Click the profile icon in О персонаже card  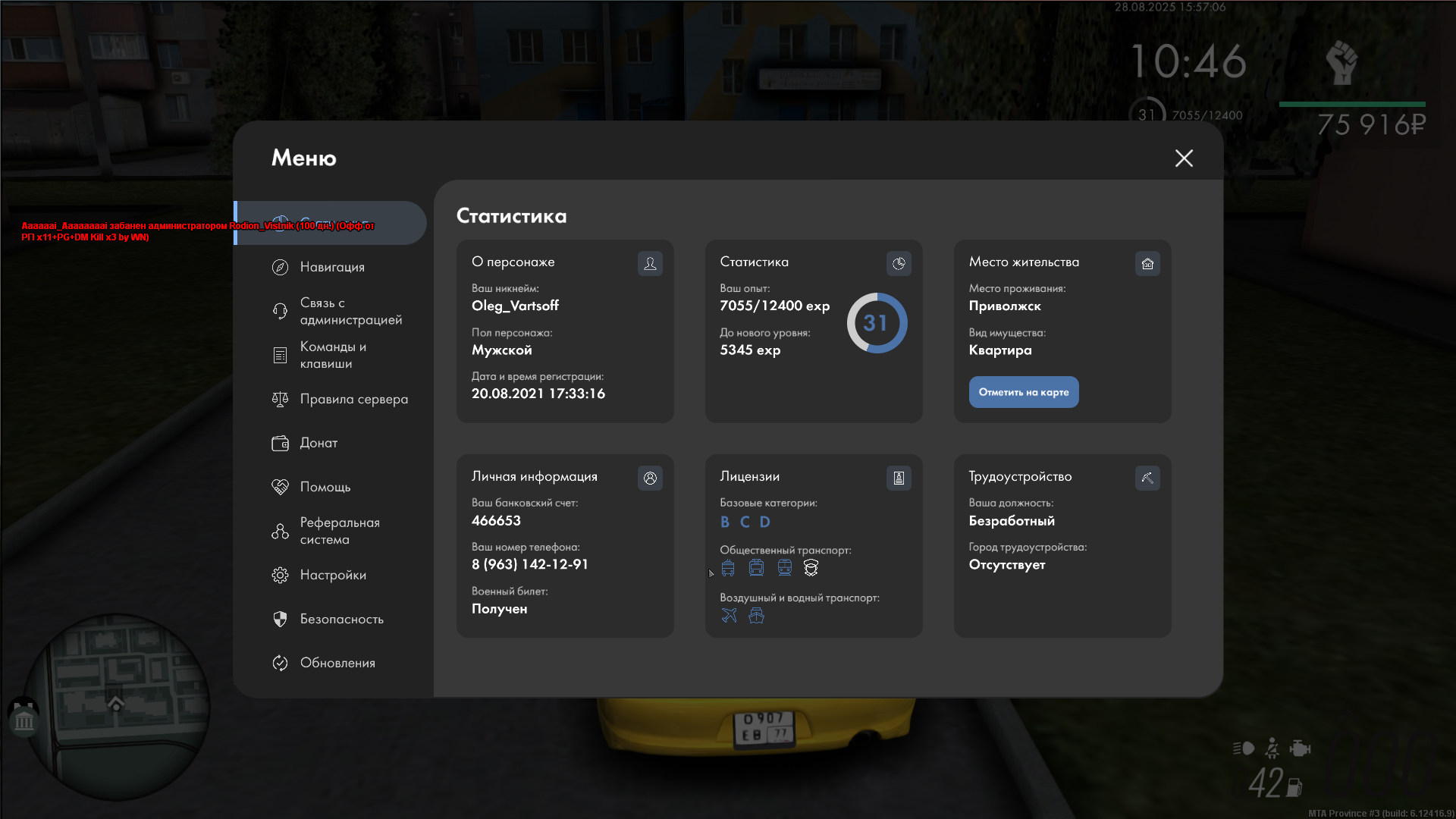tap(650, 264)
